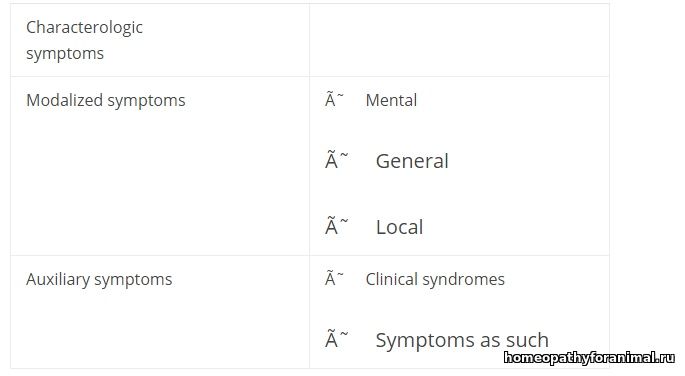Open the homeopathyforanimal.ru watermark link
685x376 pixels.
point(590,358)
